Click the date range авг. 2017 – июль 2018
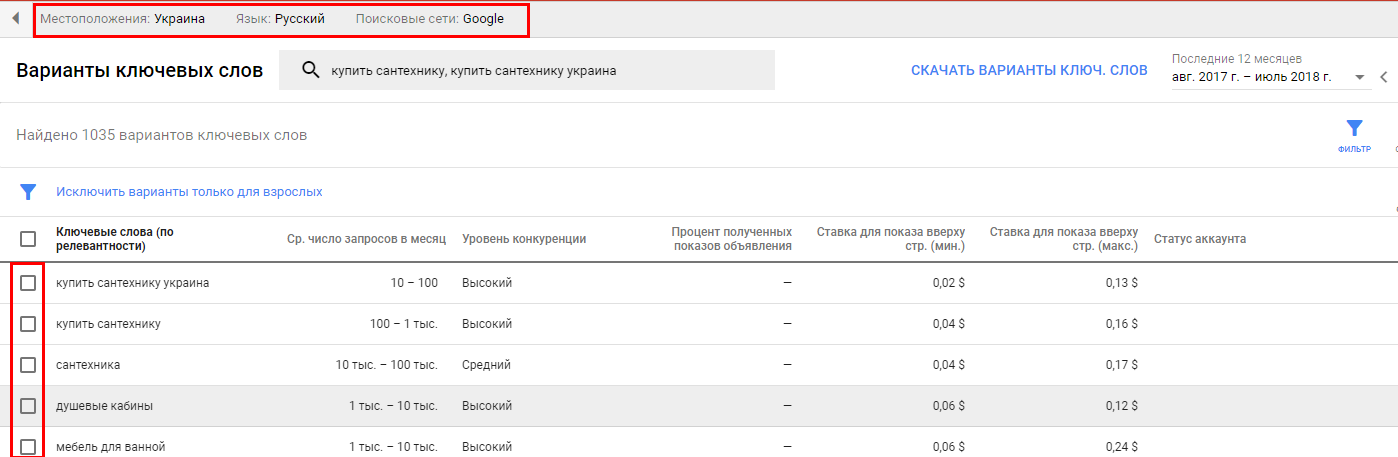1398x457 pixels. pos(1252,77)
